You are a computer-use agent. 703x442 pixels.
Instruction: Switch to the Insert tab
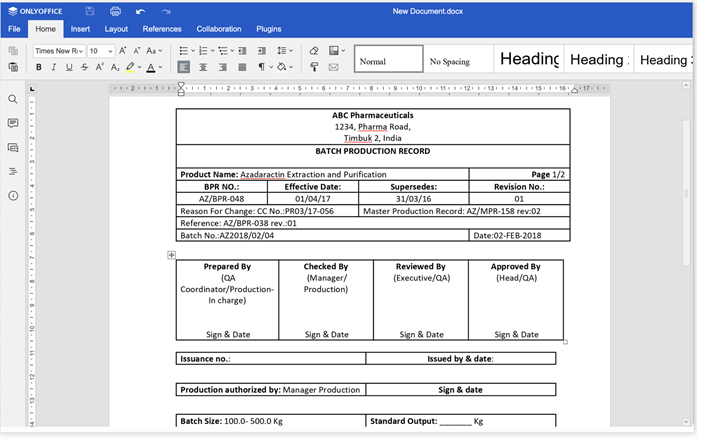click(80, 29)
